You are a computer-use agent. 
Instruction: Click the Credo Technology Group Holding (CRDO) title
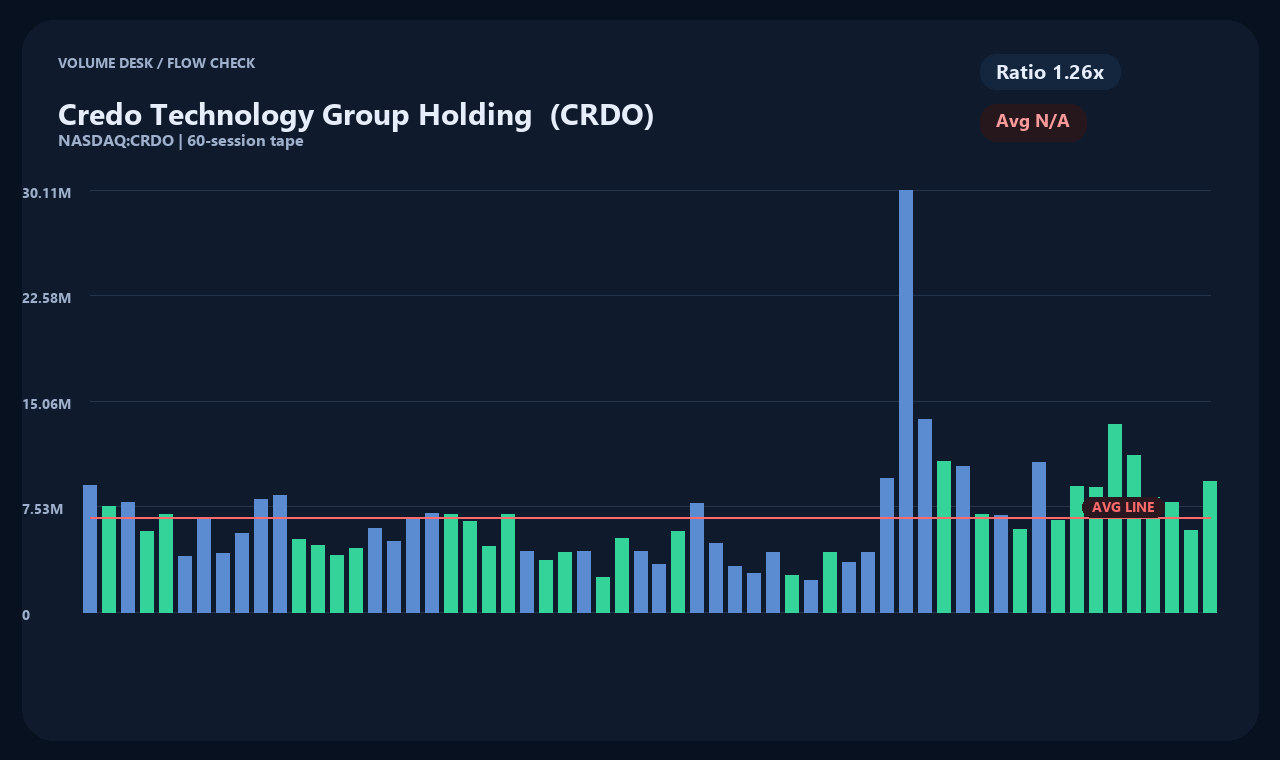click(356, 115)
